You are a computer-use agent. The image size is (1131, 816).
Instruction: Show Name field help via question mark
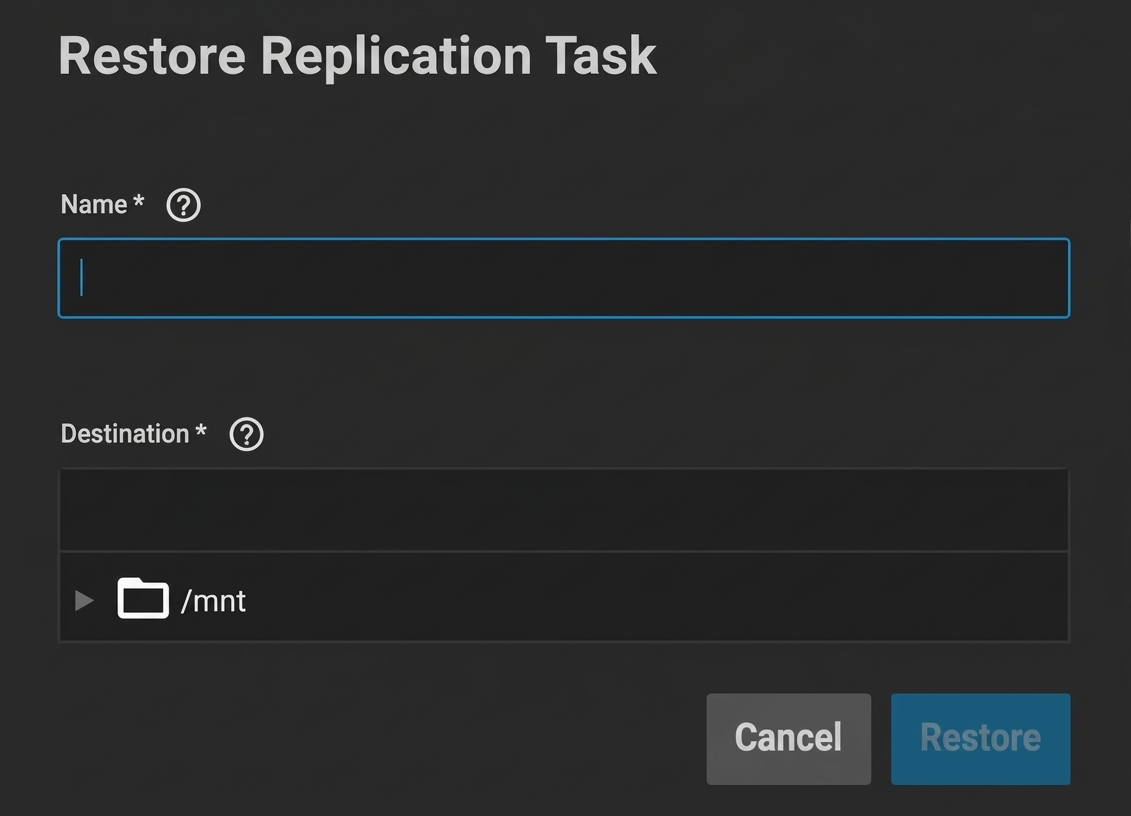tap(183, 205)
